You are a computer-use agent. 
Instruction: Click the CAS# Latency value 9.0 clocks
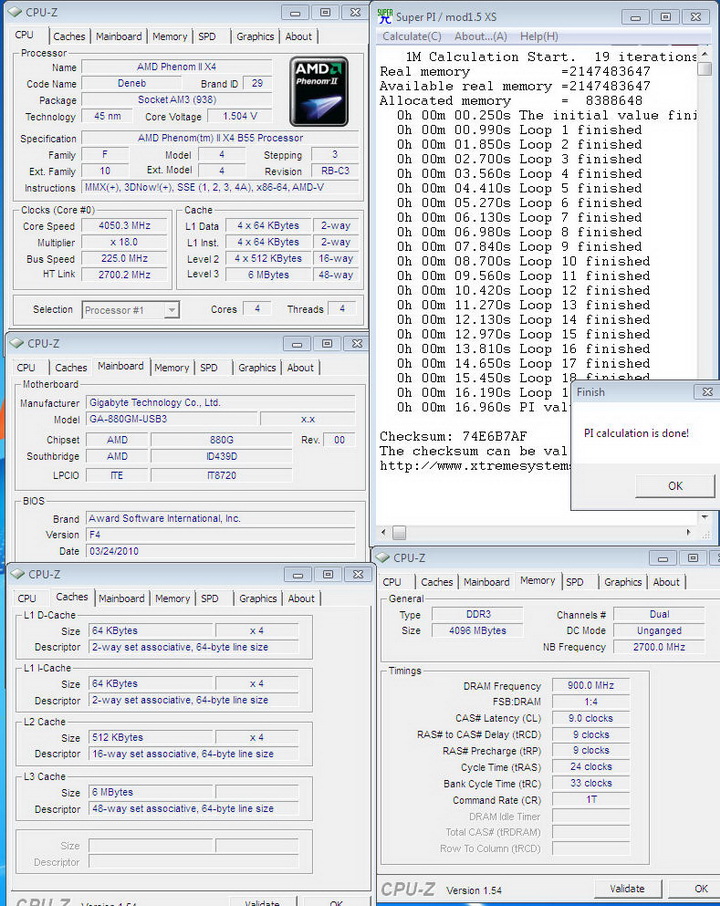click(591, 718)
